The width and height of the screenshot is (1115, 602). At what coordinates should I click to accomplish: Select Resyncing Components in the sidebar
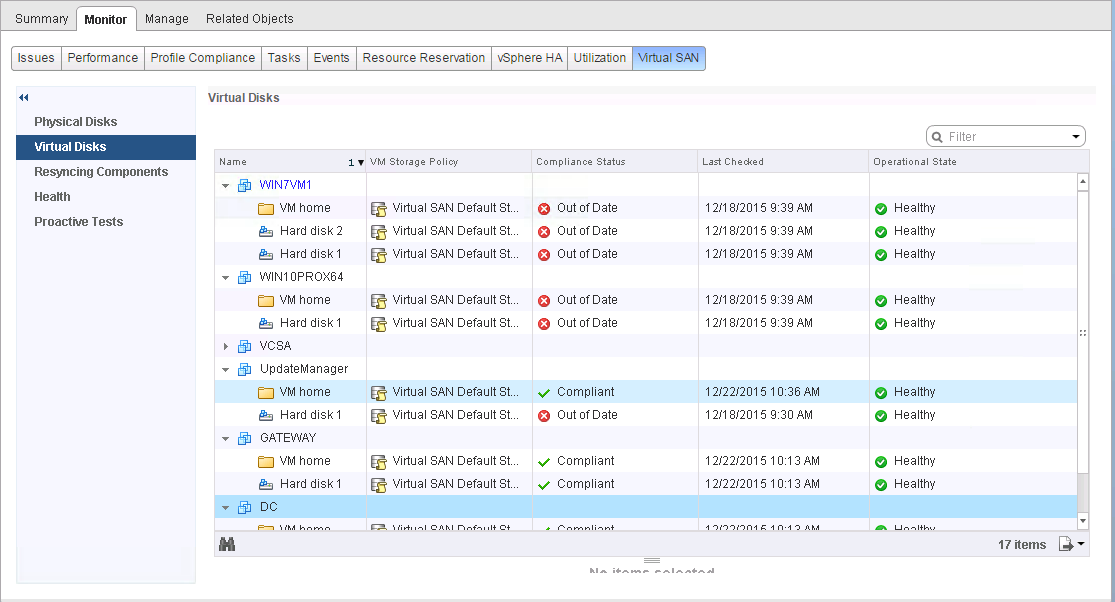(101, 172)
